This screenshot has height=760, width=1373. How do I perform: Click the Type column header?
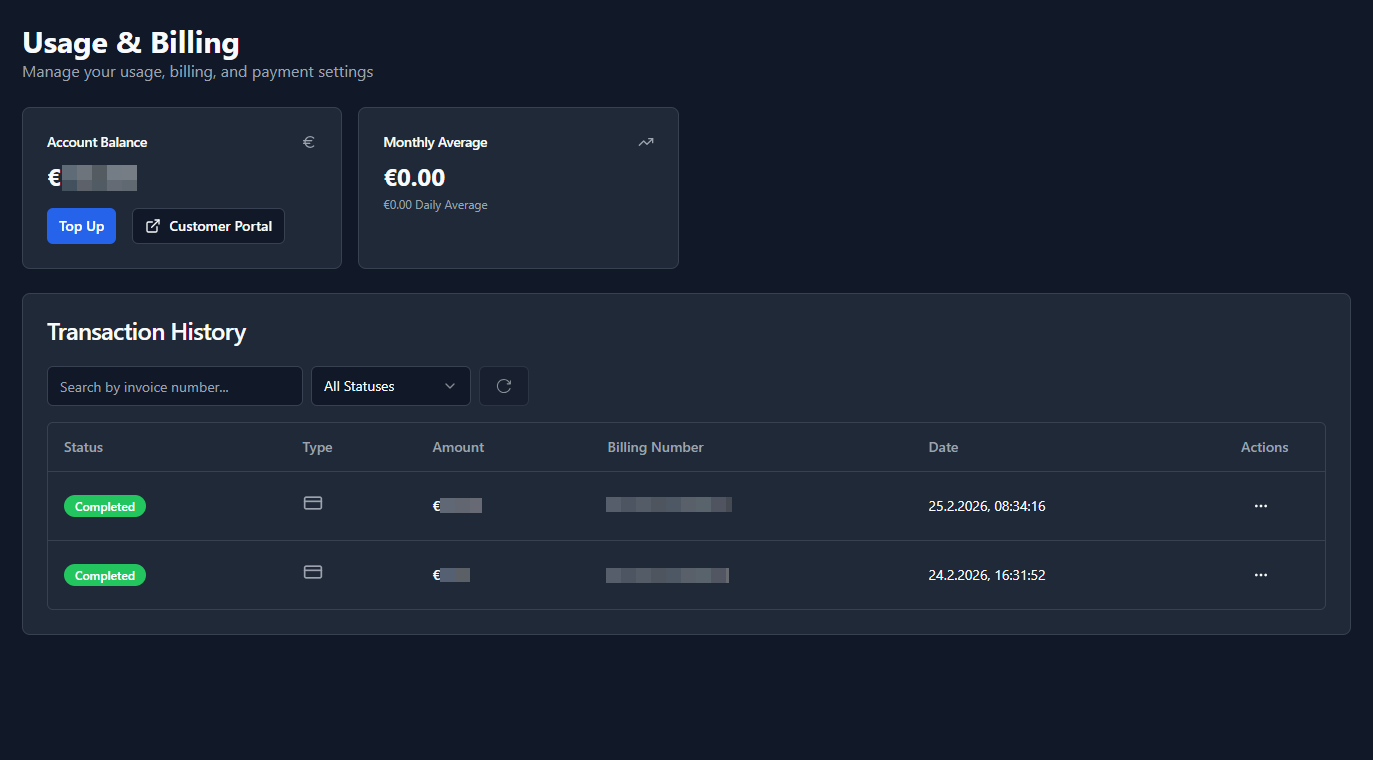point(317,447)
